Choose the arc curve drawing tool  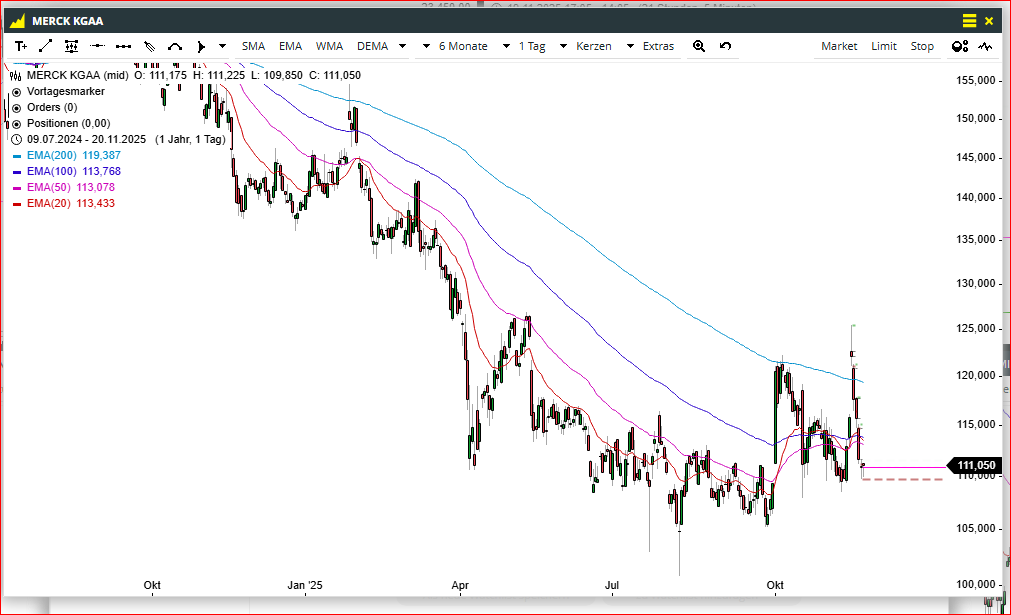pyautogui.click(x=175, y=46)
